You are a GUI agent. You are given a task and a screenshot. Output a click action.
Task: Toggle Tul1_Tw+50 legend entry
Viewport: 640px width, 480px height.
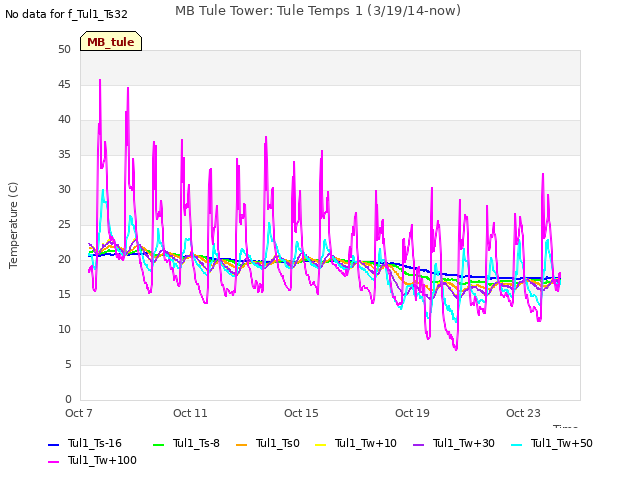[x=552, y=444]
